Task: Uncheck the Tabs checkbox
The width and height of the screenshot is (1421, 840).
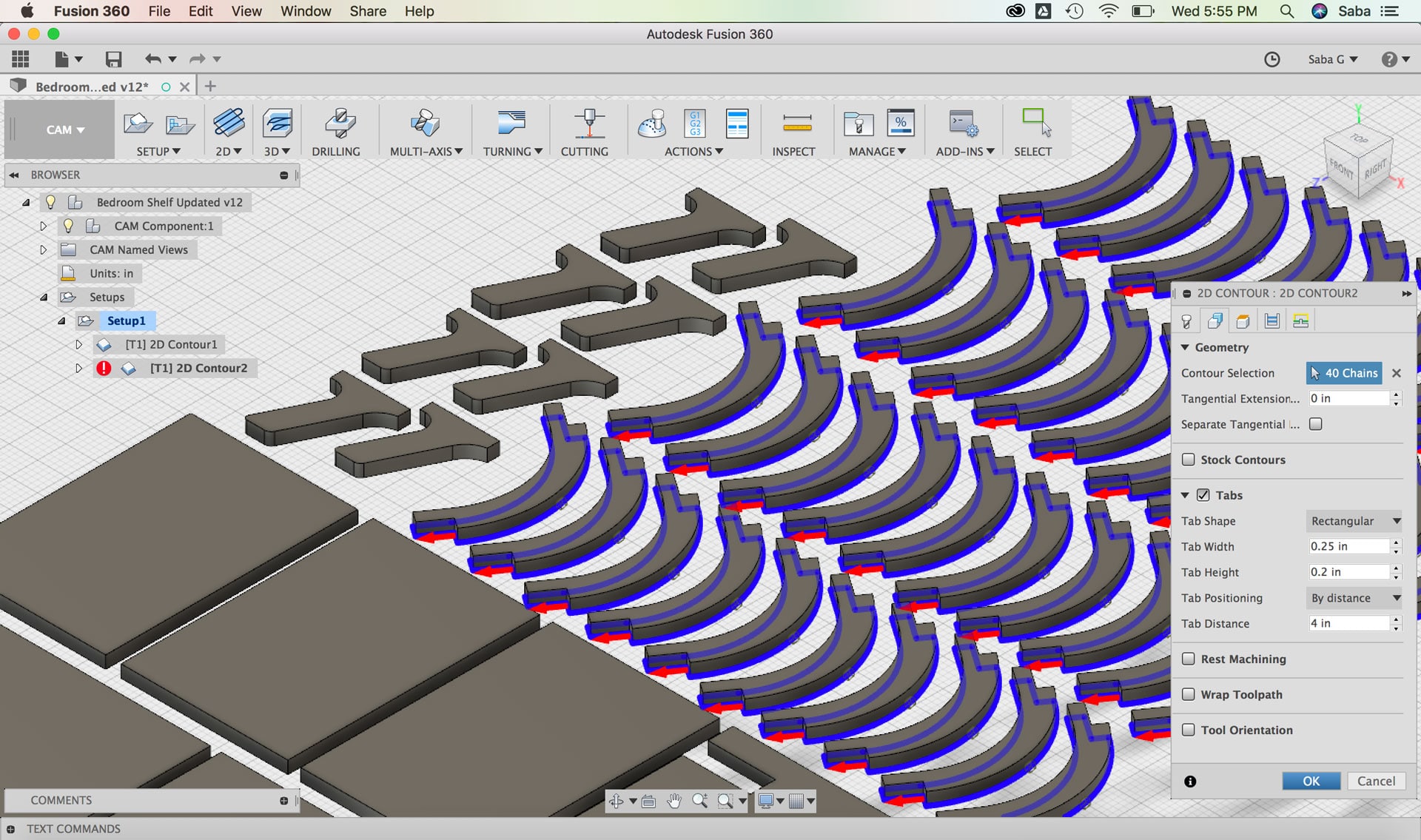Action: click(x=1203, y=495)
